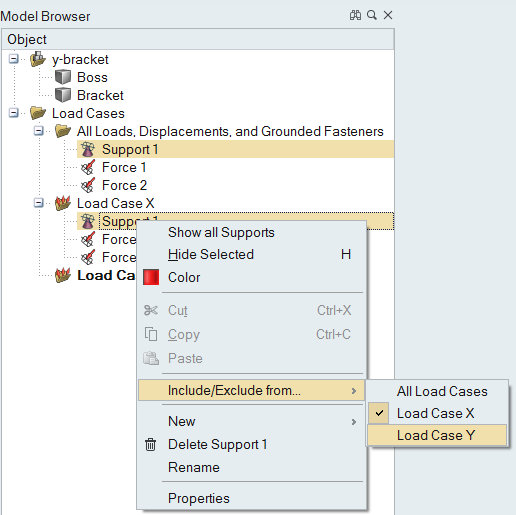Viewport: 516px width, 515px height.
Task: Click the Load Case X flame icon
Action: [x=63, y=203]
